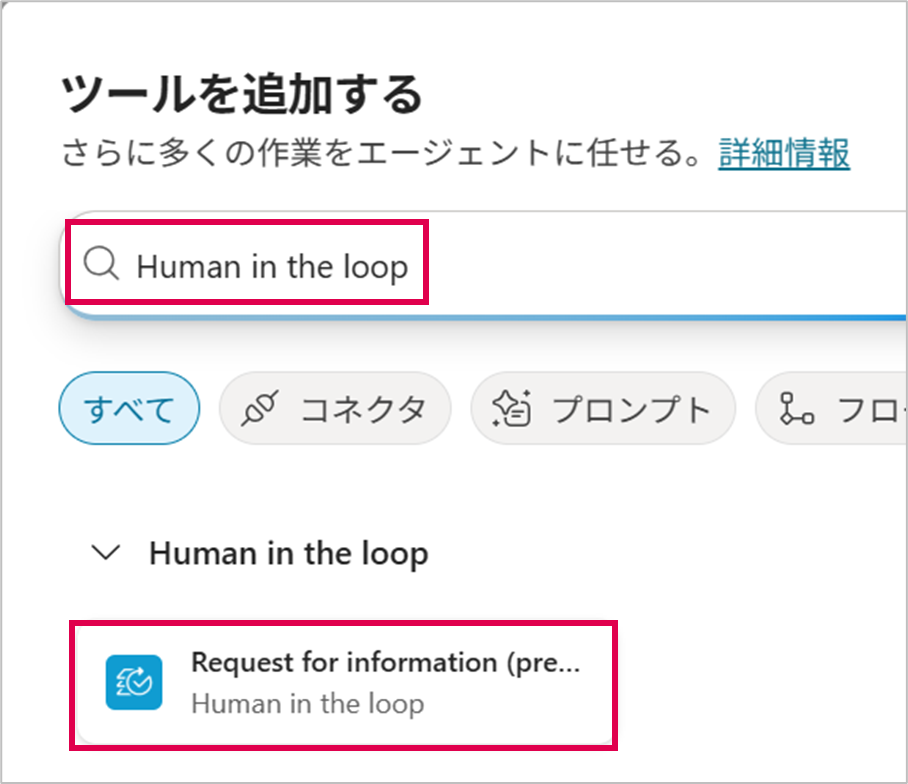Switch to the プロンプト filter
908x784 pixels.
point(603,408)
